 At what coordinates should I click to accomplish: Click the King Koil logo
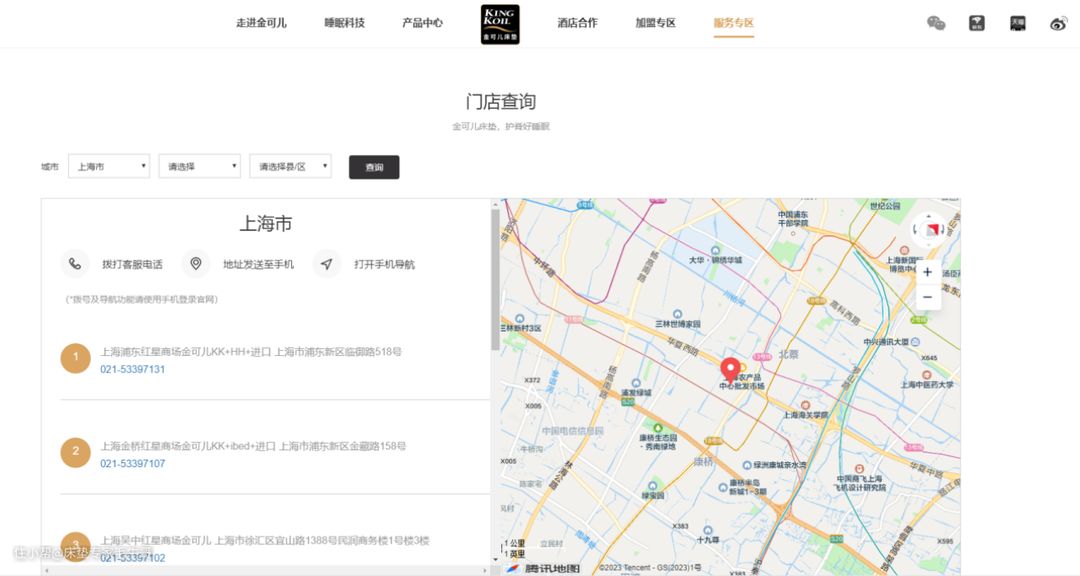click(x=500, y=24)
